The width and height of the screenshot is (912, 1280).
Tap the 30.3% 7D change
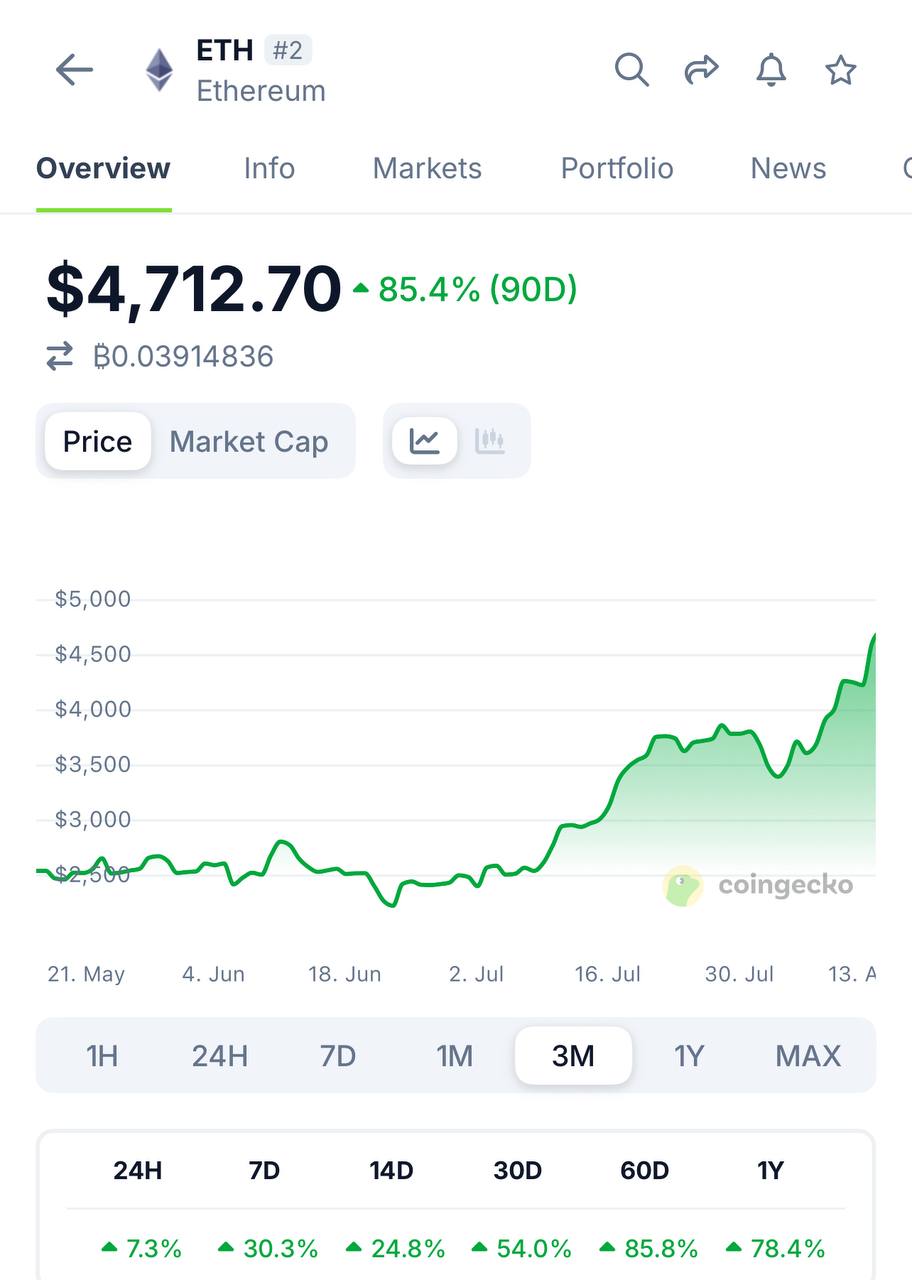click(268, 1248)
